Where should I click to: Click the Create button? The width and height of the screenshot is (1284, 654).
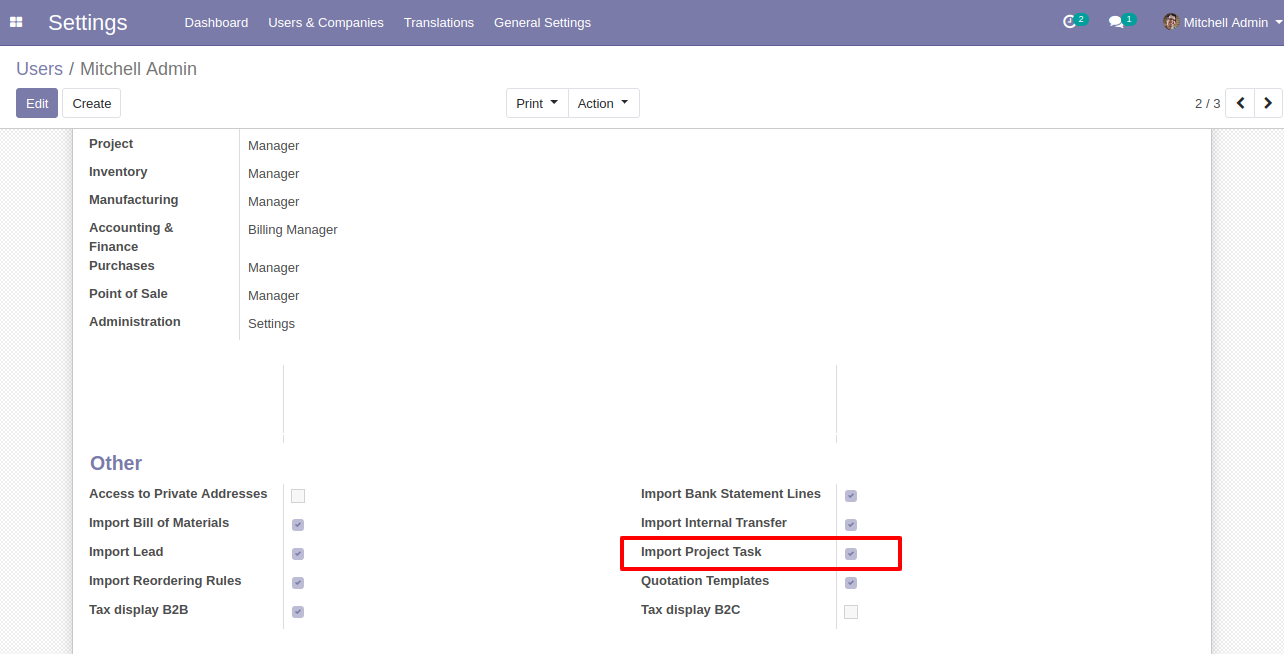click(92, 103)
